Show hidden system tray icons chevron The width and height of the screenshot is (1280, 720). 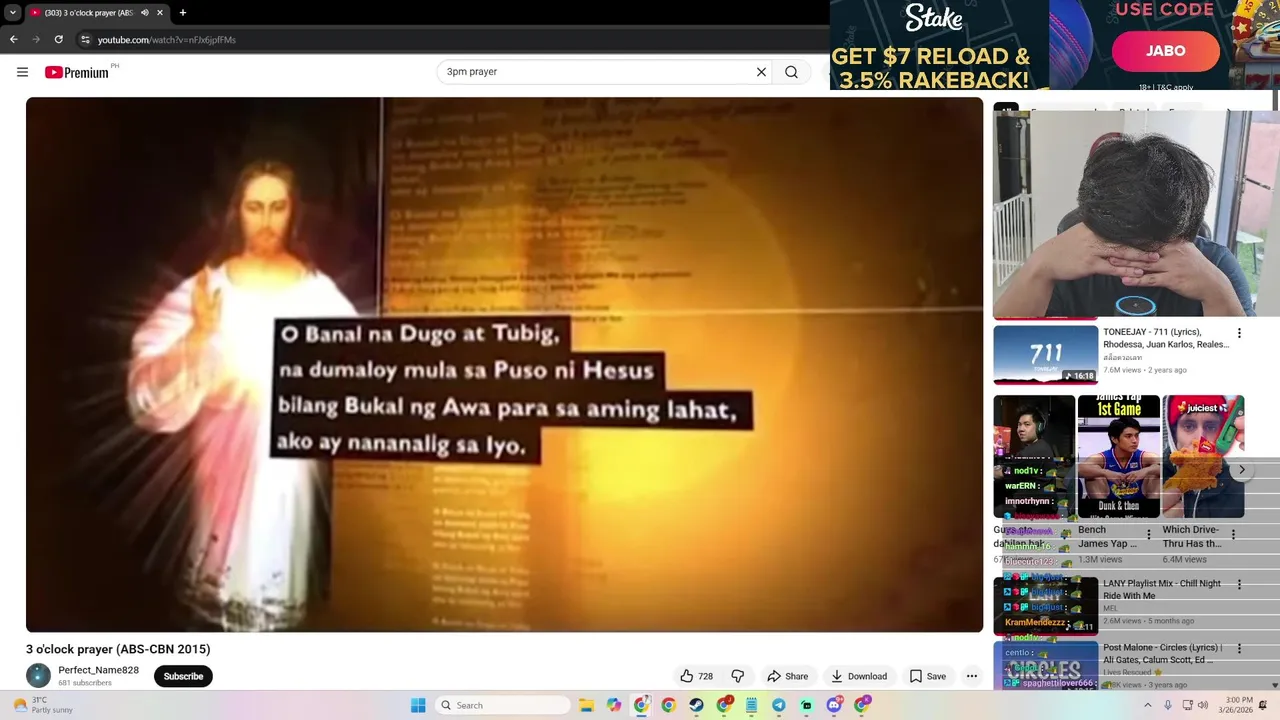pos(1147,705)
